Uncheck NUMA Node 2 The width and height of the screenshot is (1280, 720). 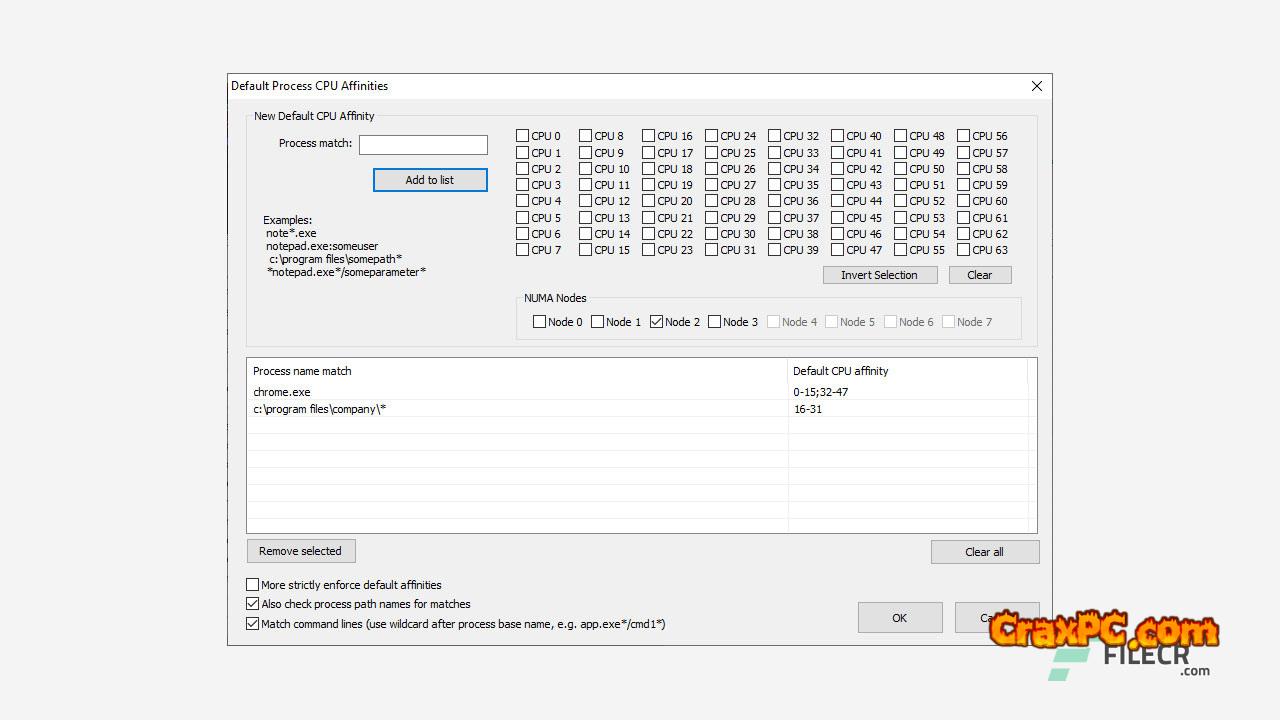pos(657,322)
